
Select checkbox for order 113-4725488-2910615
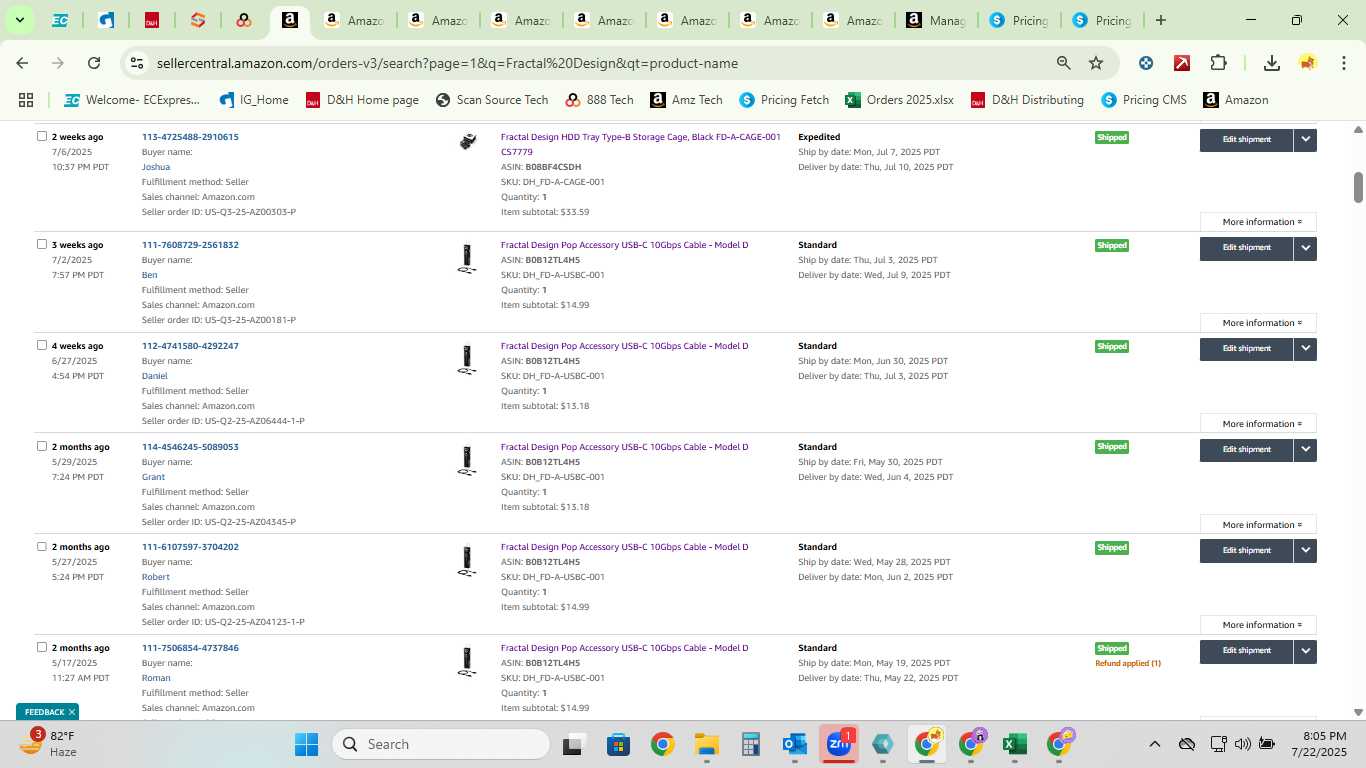tap(42, 136)
